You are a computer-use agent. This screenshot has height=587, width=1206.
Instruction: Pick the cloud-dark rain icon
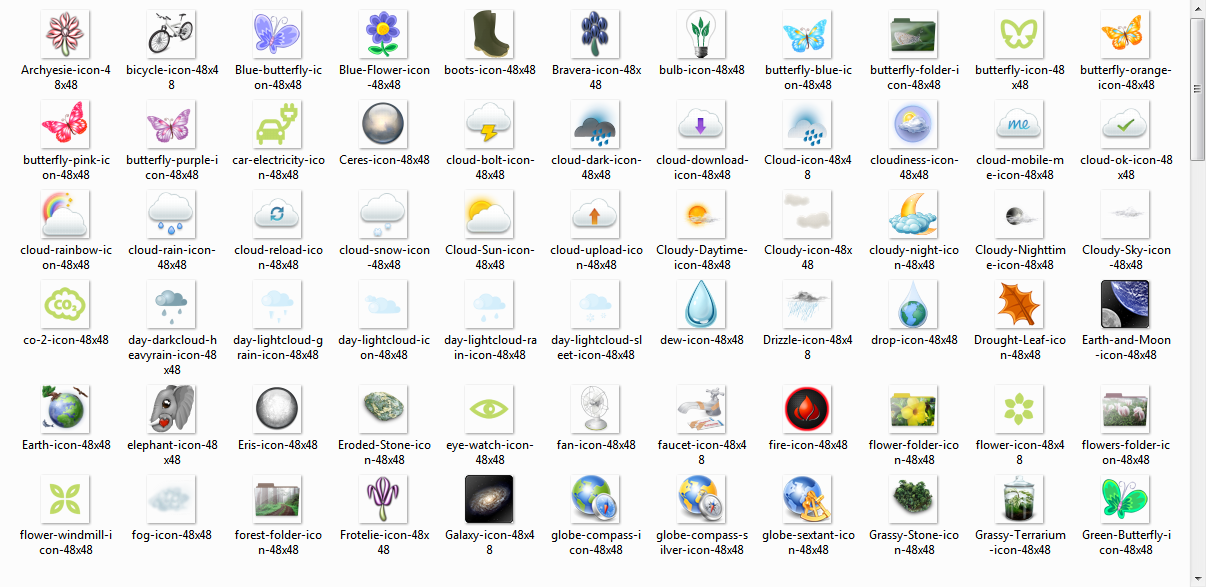596,125
